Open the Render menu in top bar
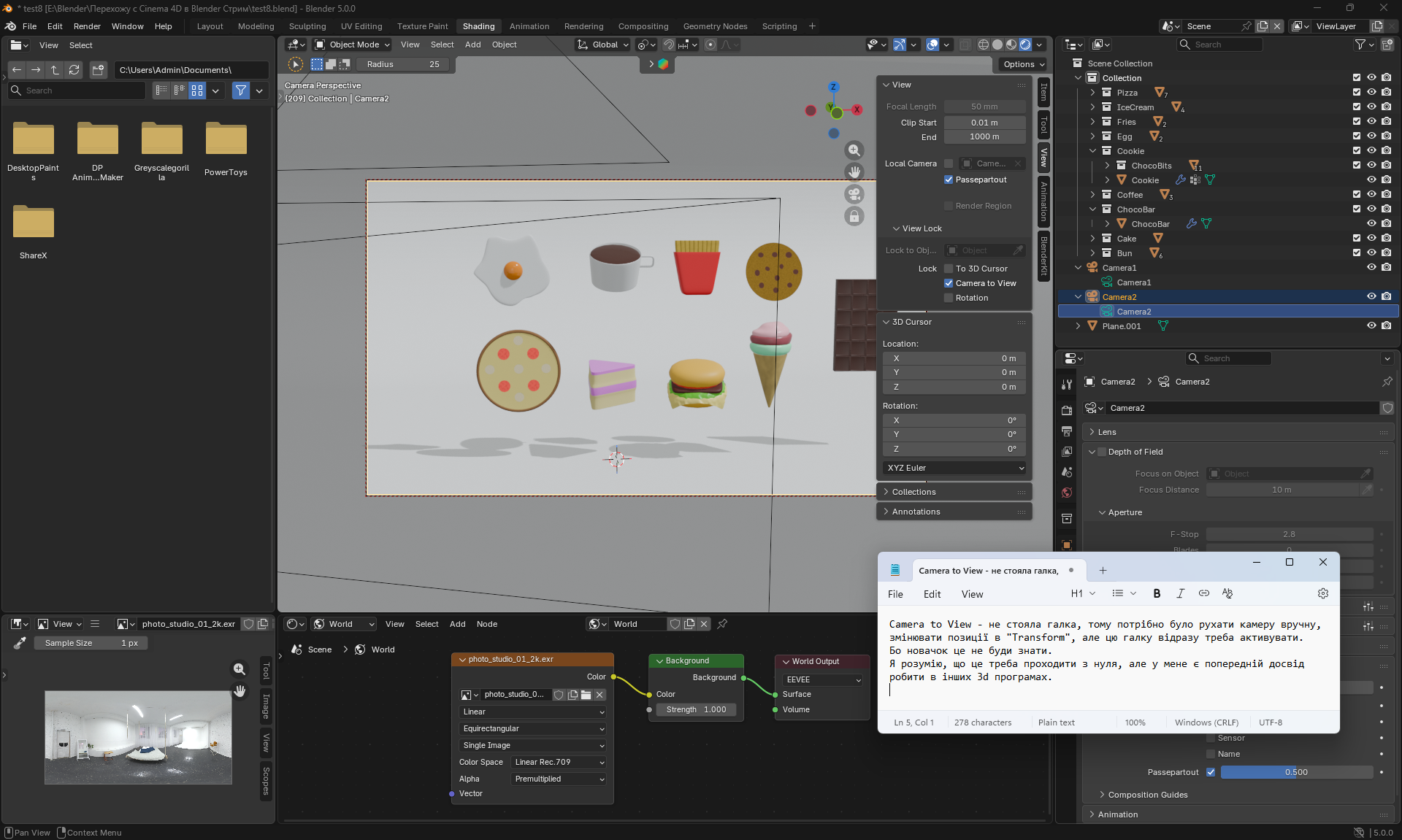 pyautogui.click(x=87, y=26)
